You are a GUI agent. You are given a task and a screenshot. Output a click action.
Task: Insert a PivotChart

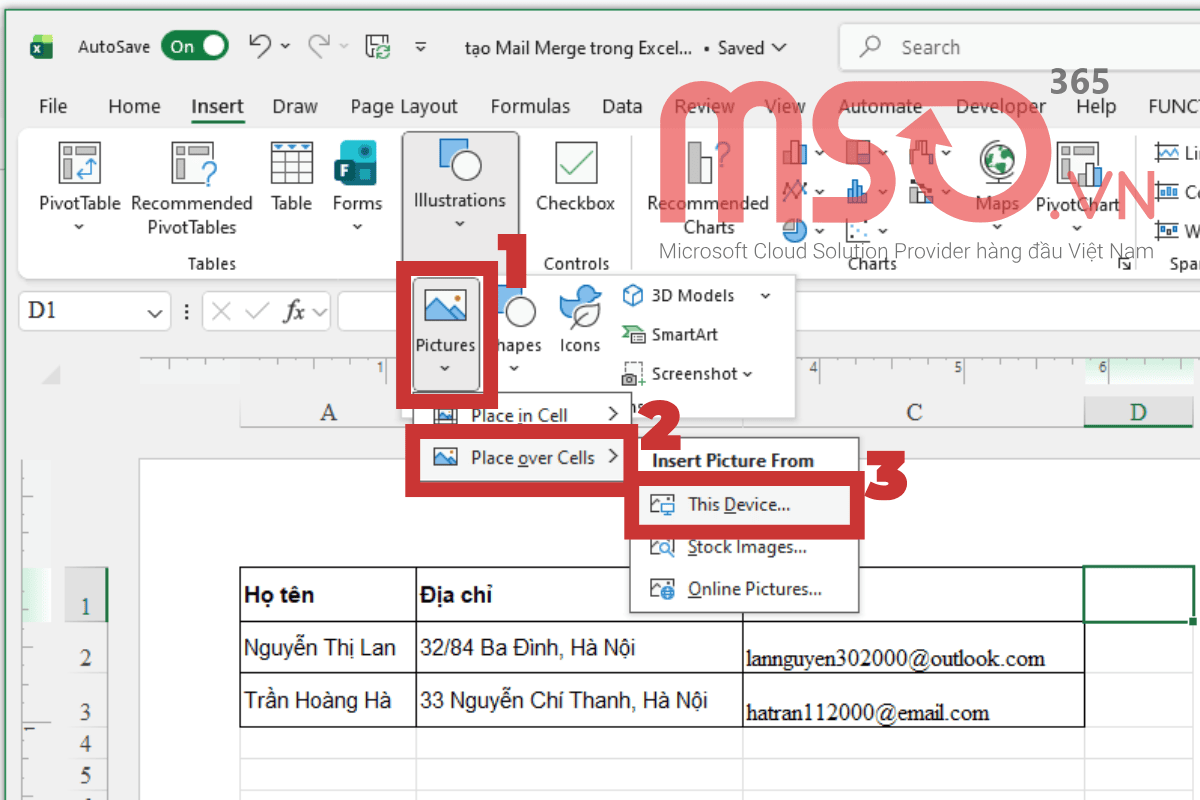coord(1080,180)
